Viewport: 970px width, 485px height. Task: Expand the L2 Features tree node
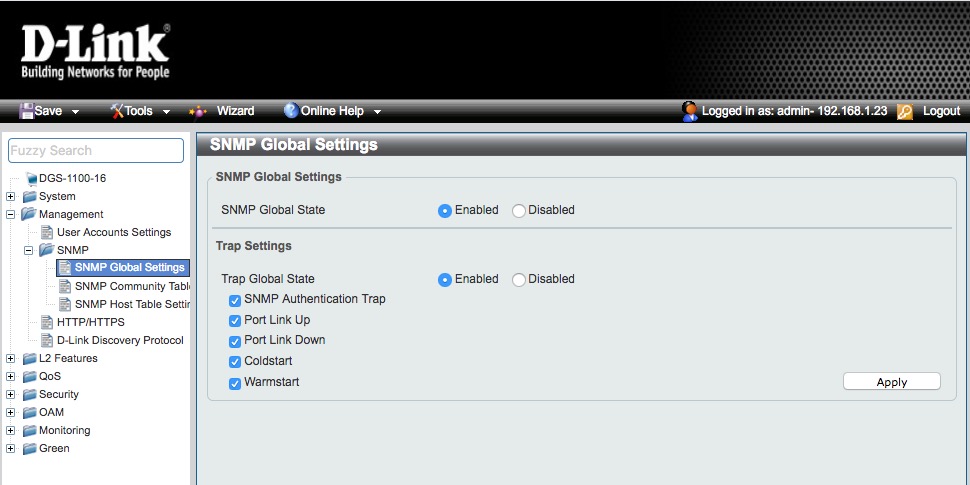(11, 359)
